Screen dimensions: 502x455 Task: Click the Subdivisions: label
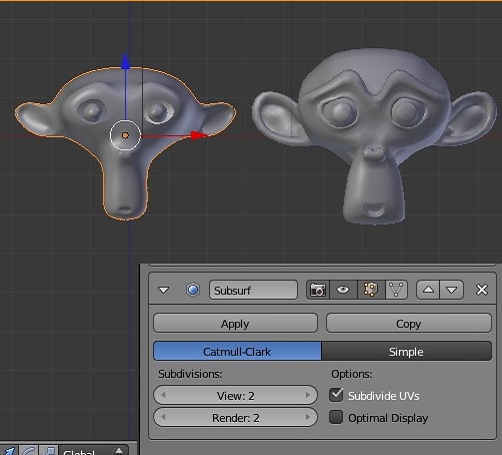[x=190, y=374]
